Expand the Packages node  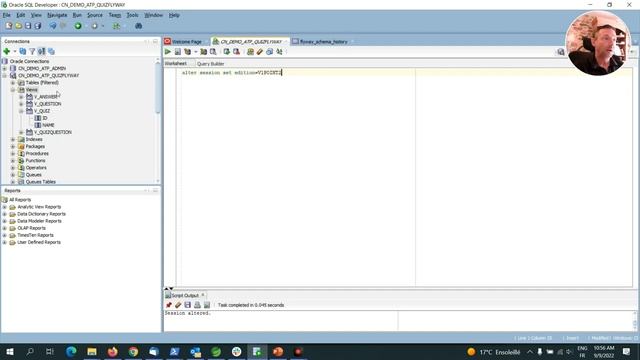coord(13,147)
